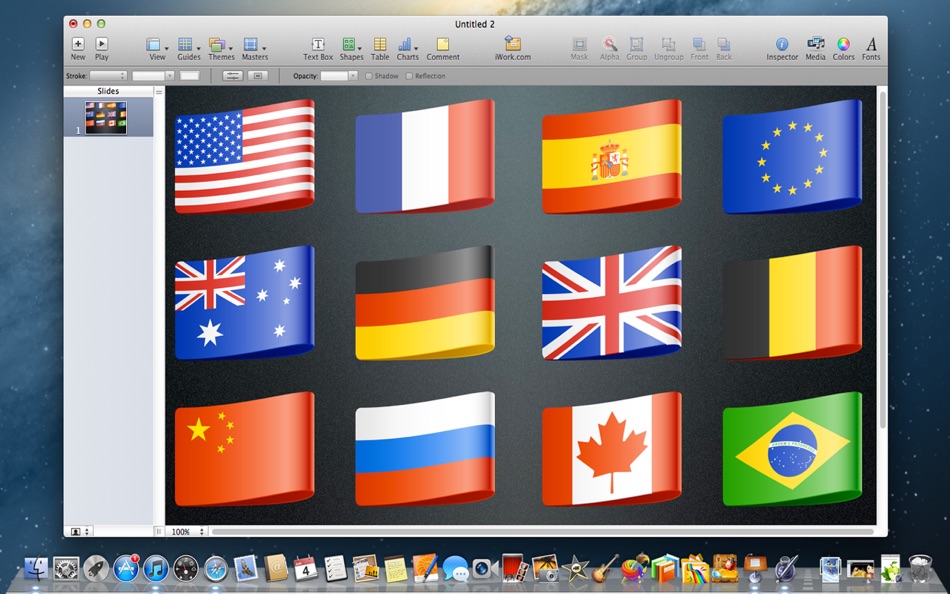Show the Colors panel
This screenshot has width=950, height=594.
(843, 48)
